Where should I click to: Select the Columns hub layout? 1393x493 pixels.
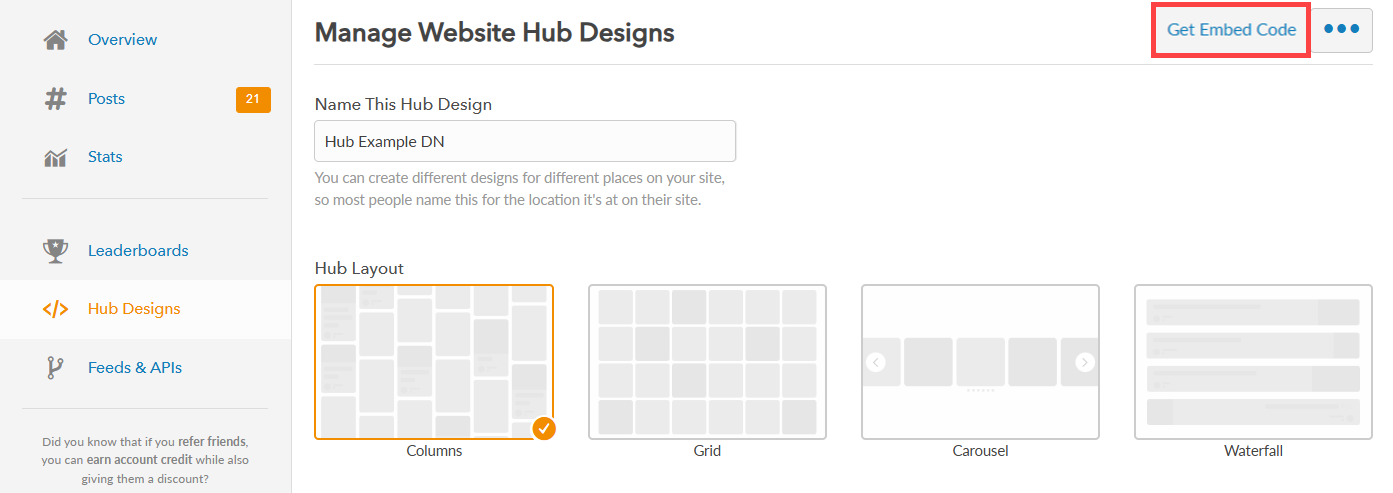(x=434, y=362)
